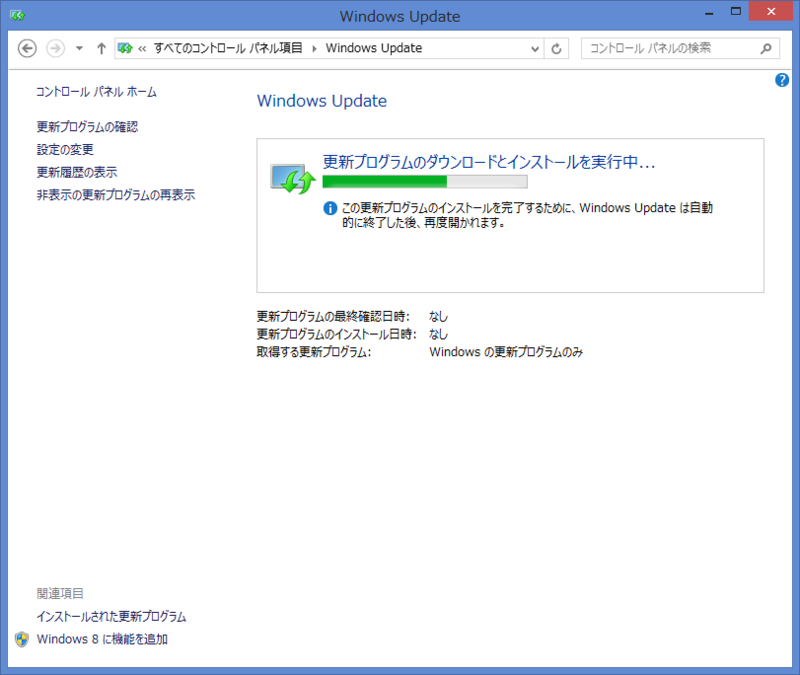Open コントロール パネル ホーム link

96,92
